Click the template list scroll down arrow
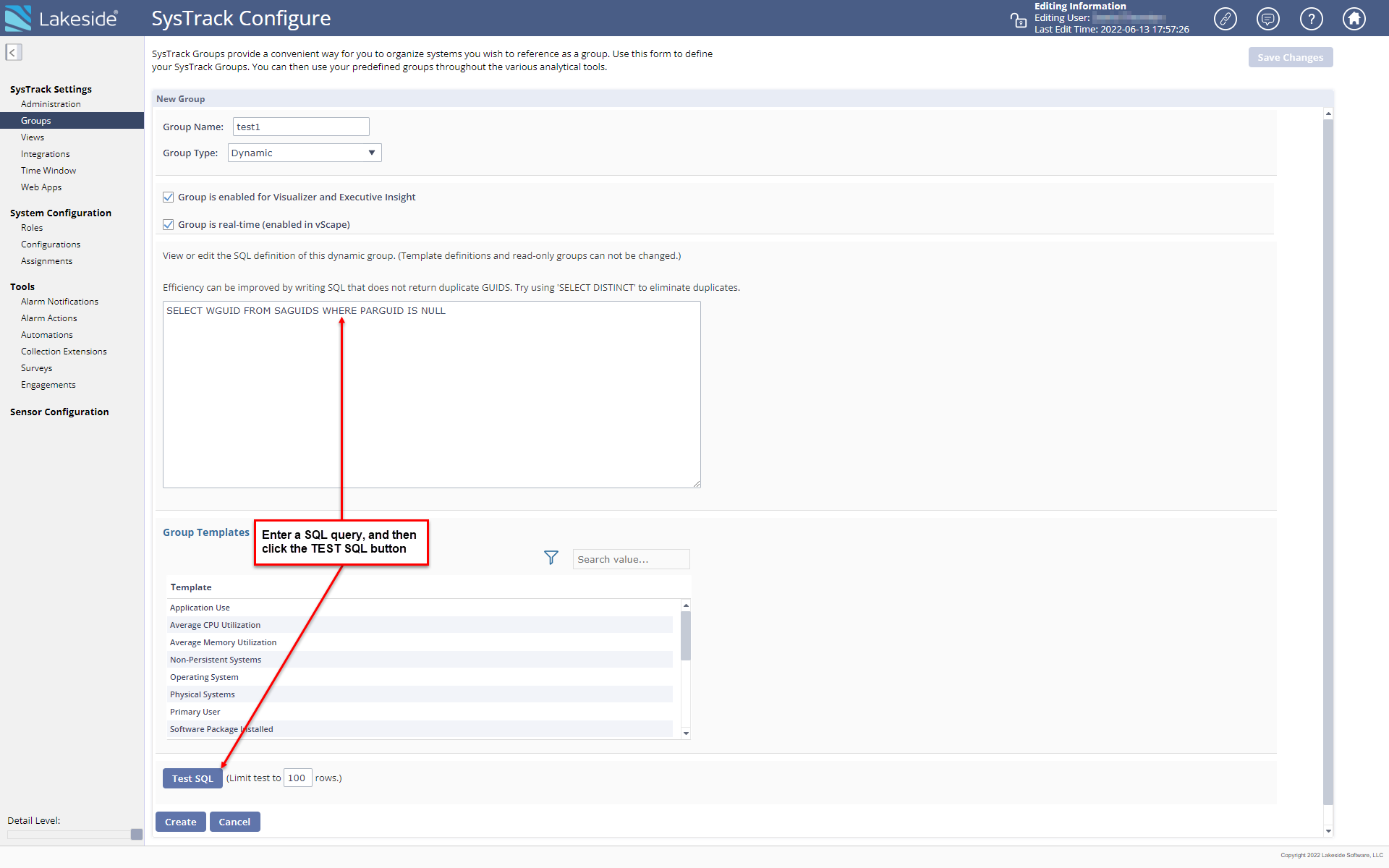 686,733
